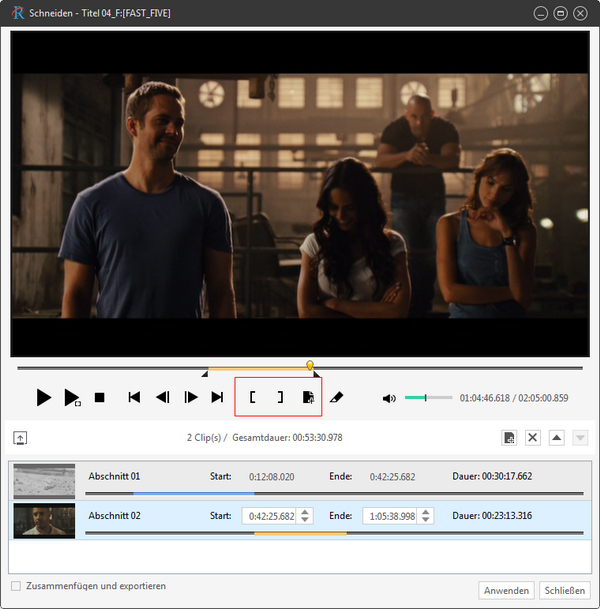Click the Dauer 00:30:17.662 value
600x609 pixels.
coord(507,476)
